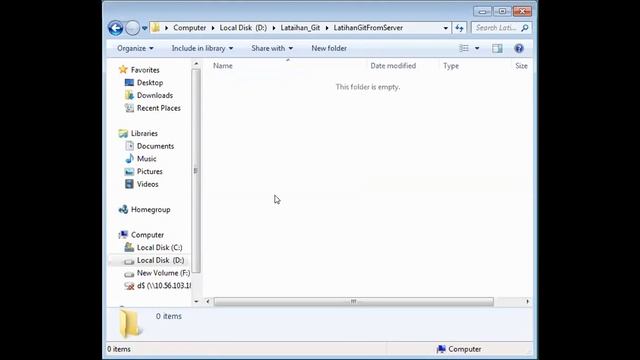Click the navigation pane scroll up arrow
This screenshot has height=360, width=640.
pos(196,64)
